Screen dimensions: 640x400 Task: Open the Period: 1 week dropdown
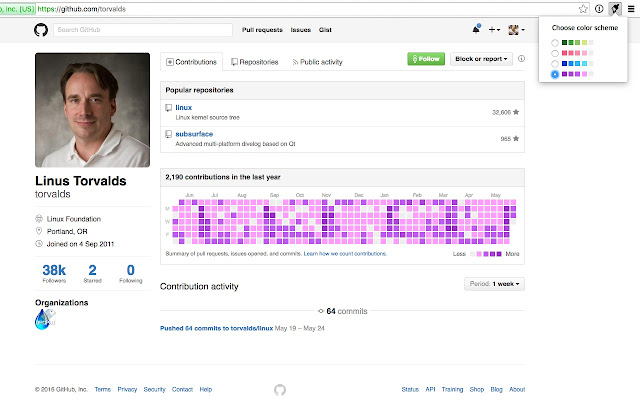pyautogui.click(x=494, y=284)
